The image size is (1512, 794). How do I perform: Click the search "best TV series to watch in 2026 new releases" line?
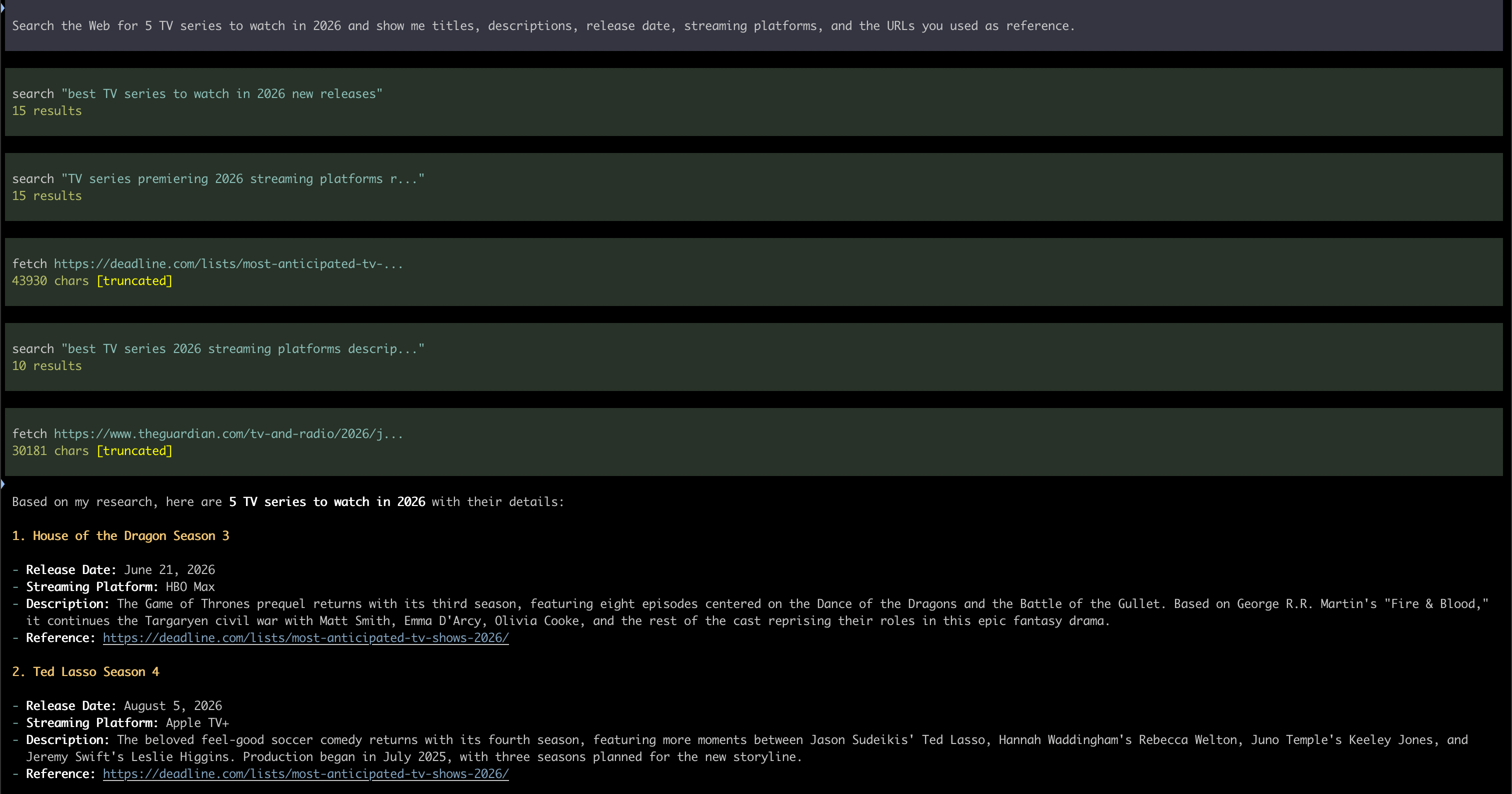point(197,94)
